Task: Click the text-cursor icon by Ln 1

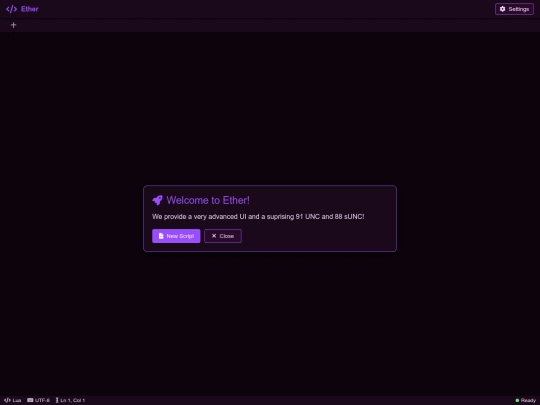Action: click(57, 400)
